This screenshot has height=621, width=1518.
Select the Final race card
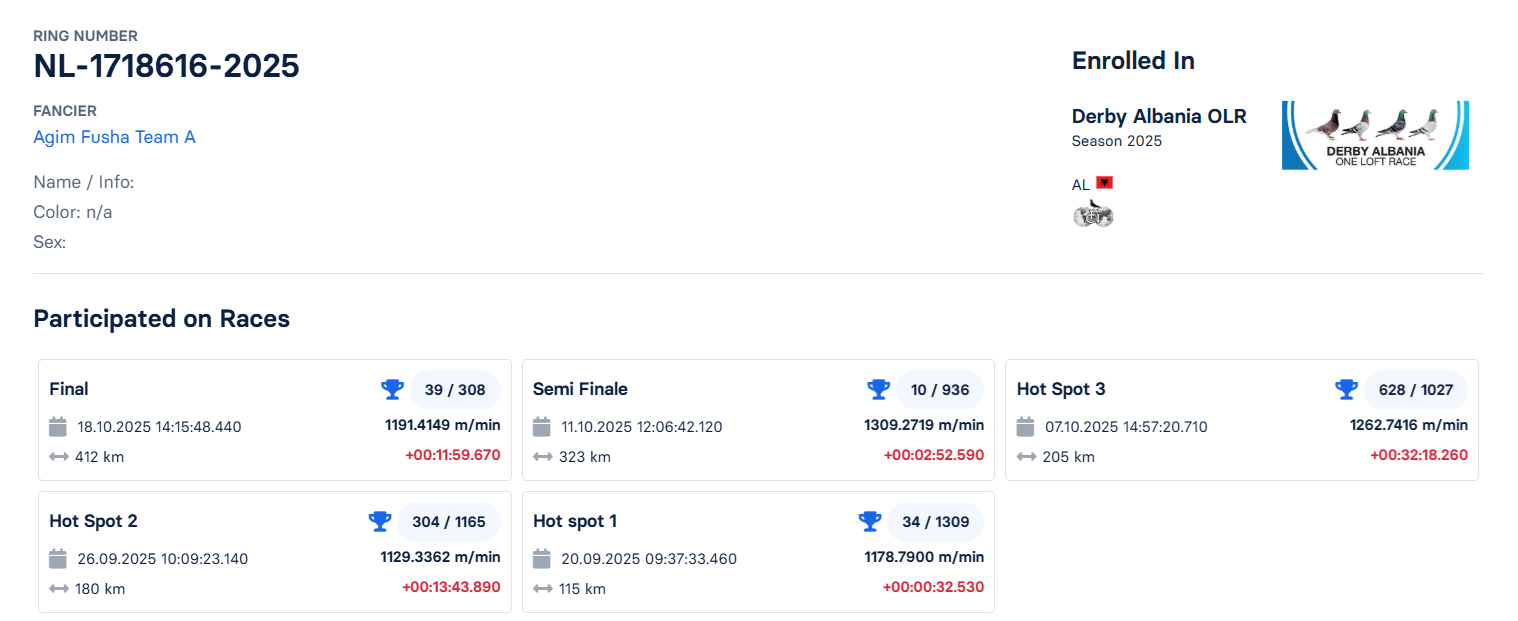pyautogui.click(x=275, y=420)
